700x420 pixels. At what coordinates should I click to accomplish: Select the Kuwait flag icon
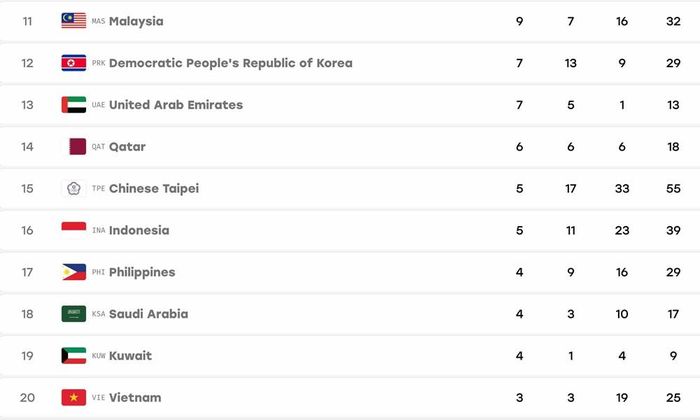[74, 356]
